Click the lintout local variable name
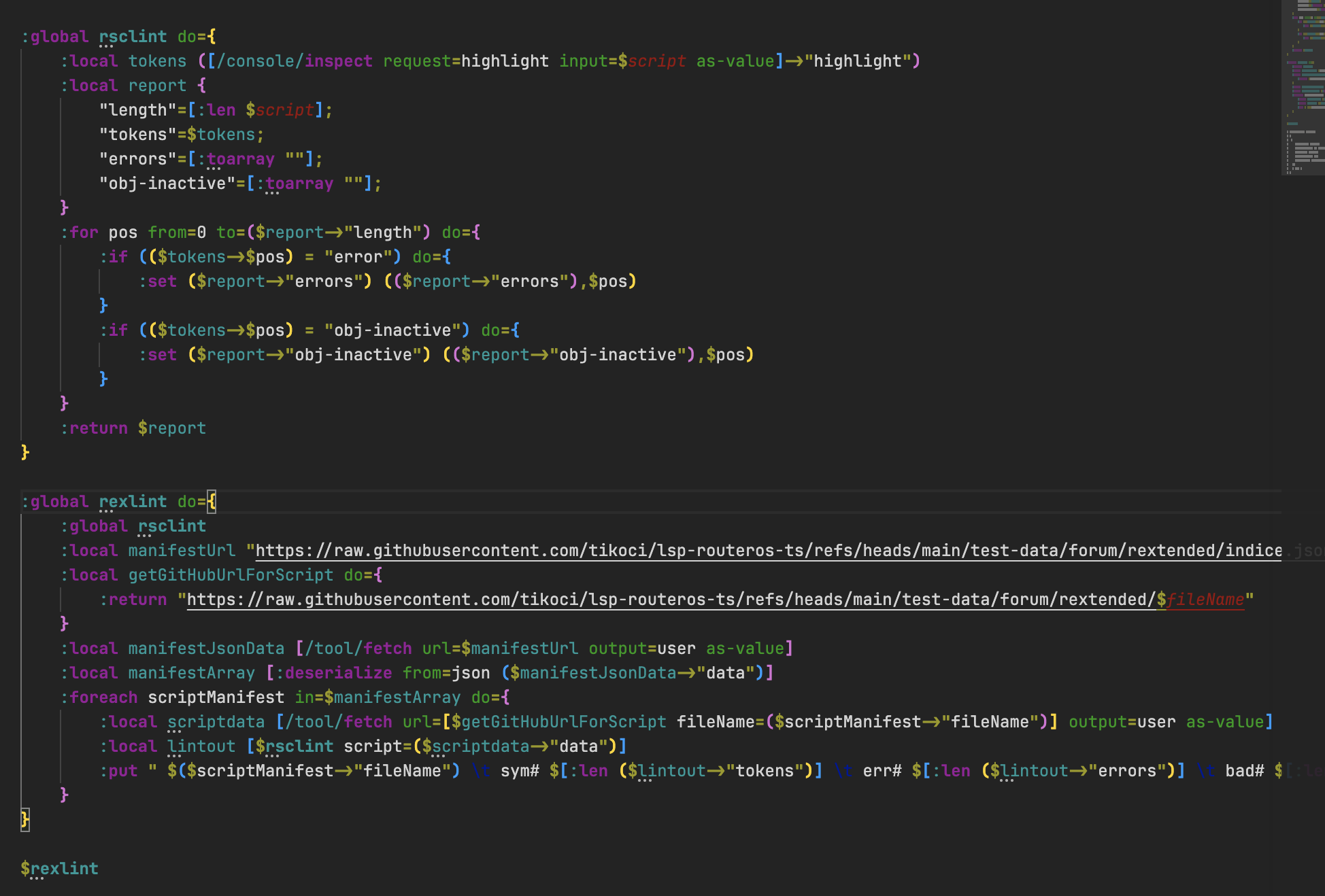Viewport: 1325px width, 896px height. (x=201, y=746)
